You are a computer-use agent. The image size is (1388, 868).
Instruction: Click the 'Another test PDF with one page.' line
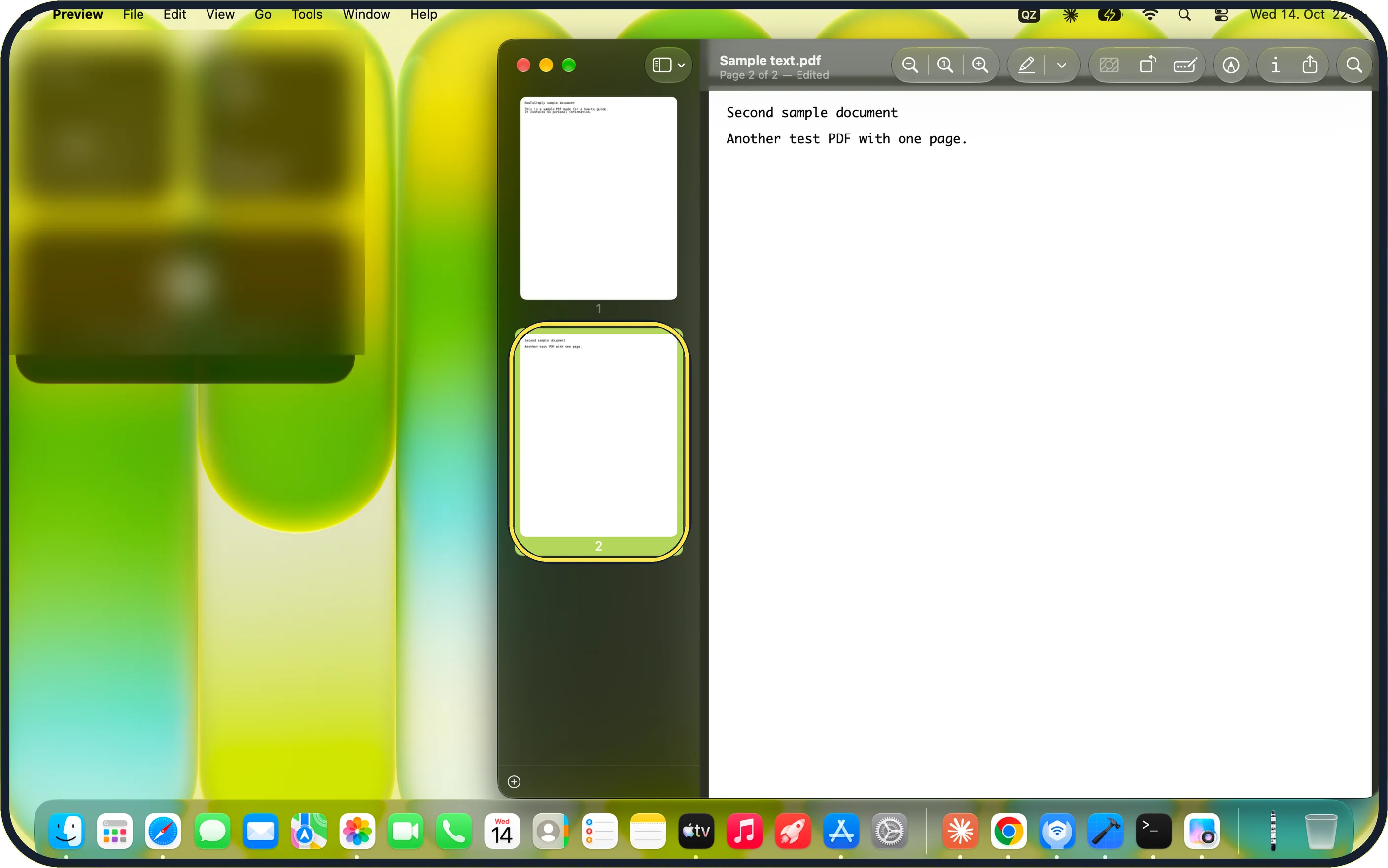tap(846, 139)
